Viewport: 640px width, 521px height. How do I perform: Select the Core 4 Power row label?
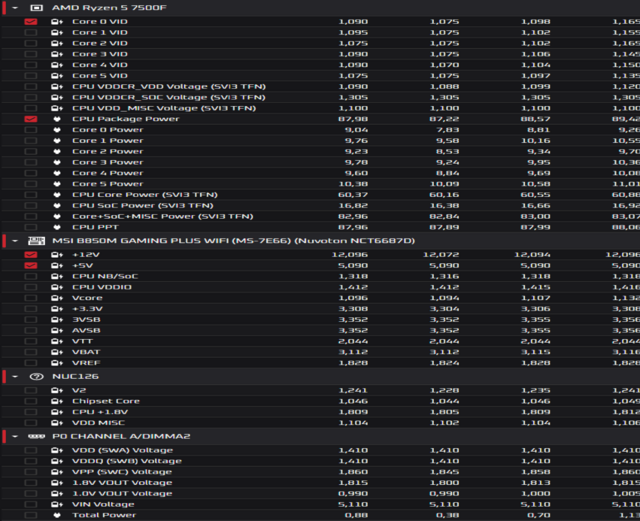pos(108,173)
